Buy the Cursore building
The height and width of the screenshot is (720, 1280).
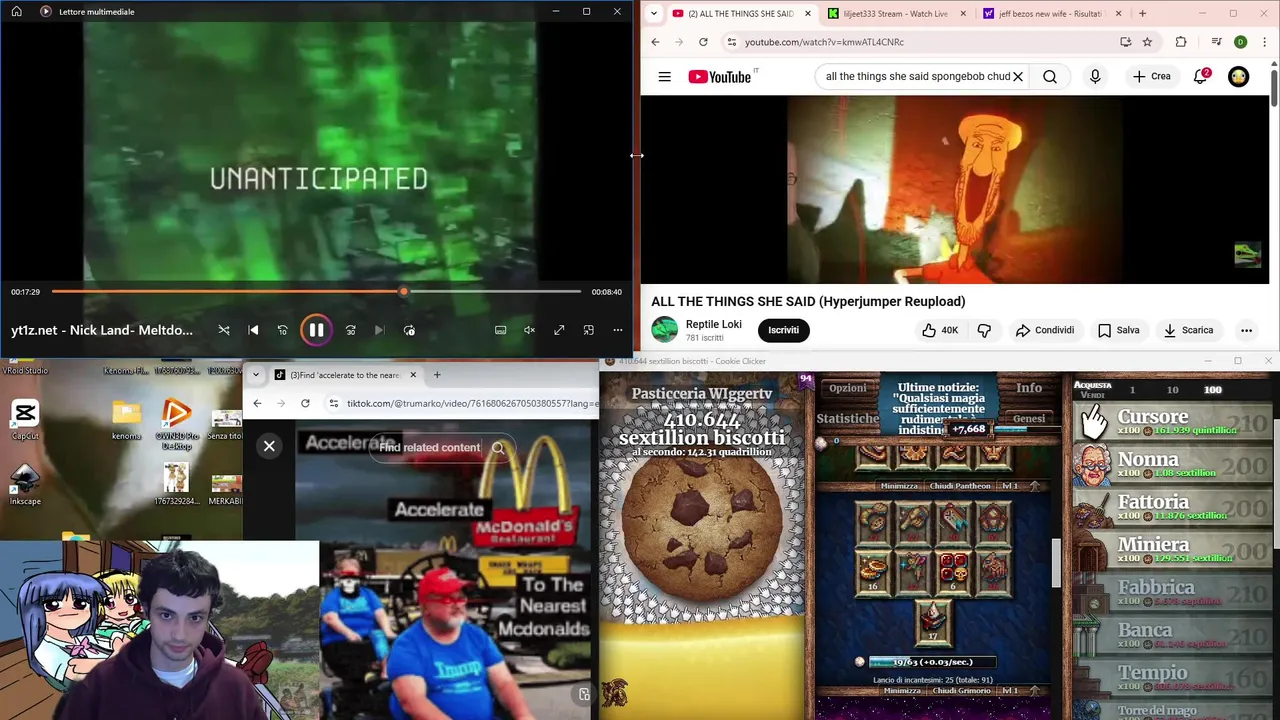point(1174,422)
